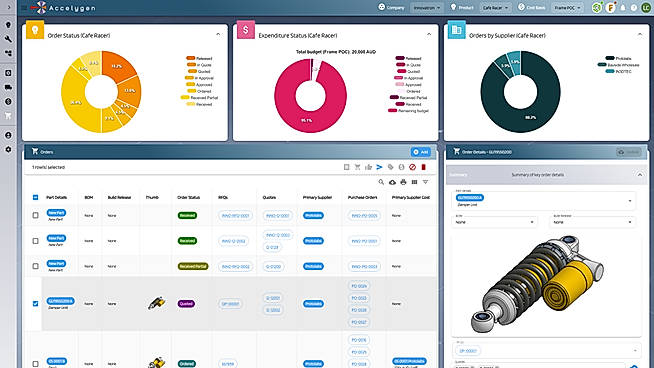
Task: Click the red delete icon in orders toolbar
Action: (423, 167)
